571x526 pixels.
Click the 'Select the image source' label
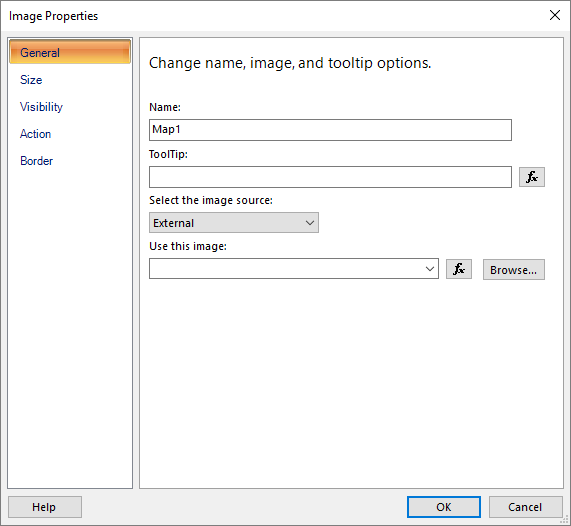(211, 200)
